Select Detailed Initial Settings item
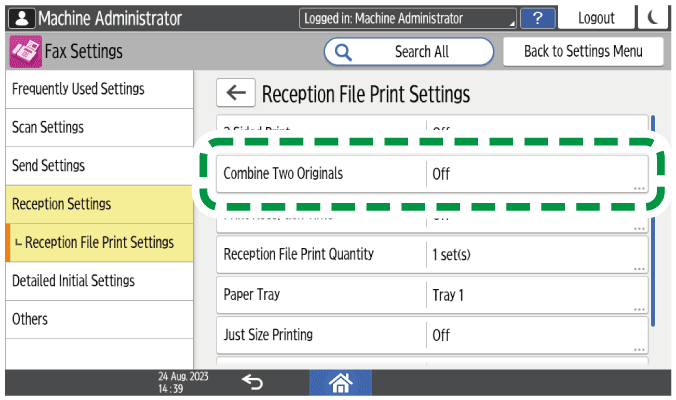This screenshot has height=400, width=676. (95, 281)
